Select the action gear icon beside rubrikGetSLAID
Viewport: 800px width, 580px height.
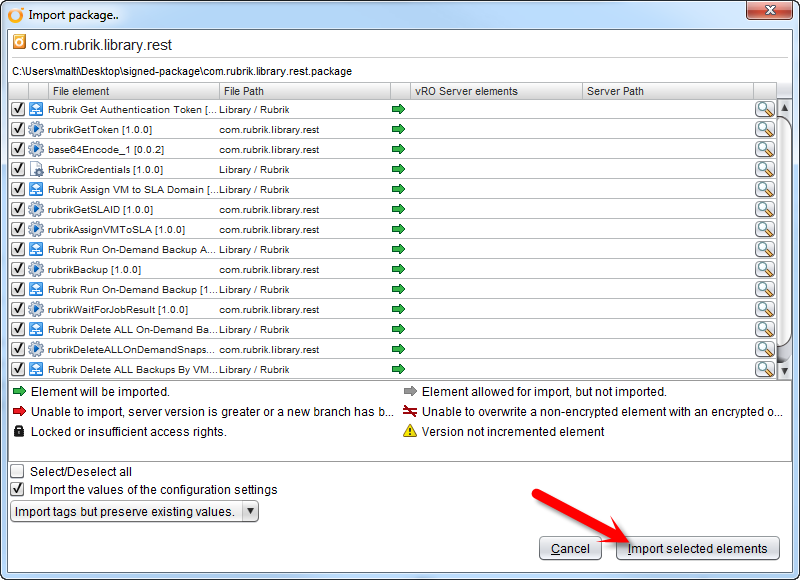36,209
